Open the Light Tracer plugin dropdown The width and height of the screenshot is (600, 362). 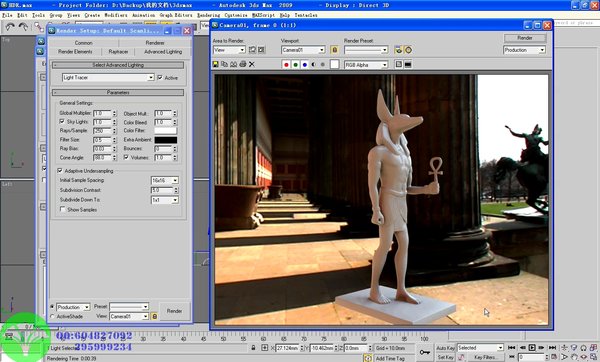(x=108, y=77)
